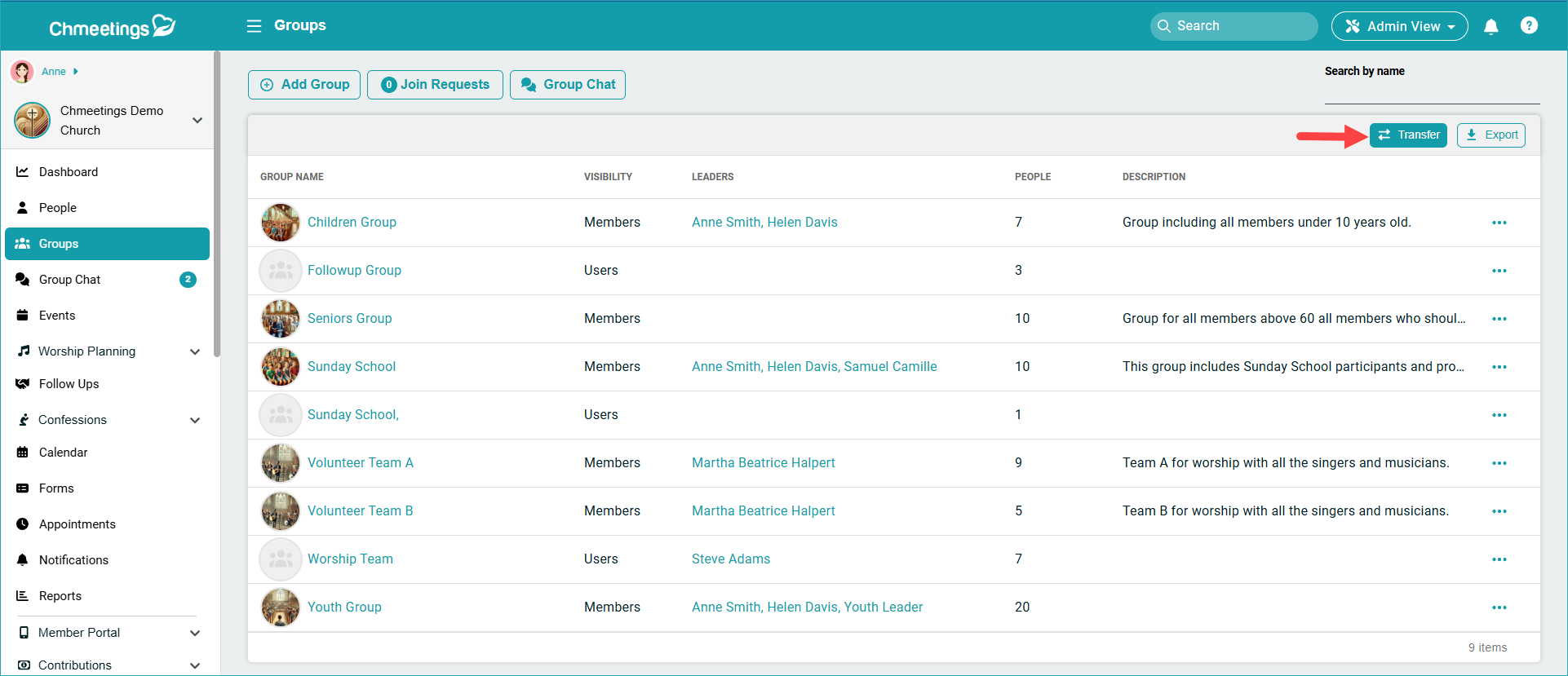Click the Sunday School group thumbnail
Viewport: 1568px width, 676px height.
(280, 367)
